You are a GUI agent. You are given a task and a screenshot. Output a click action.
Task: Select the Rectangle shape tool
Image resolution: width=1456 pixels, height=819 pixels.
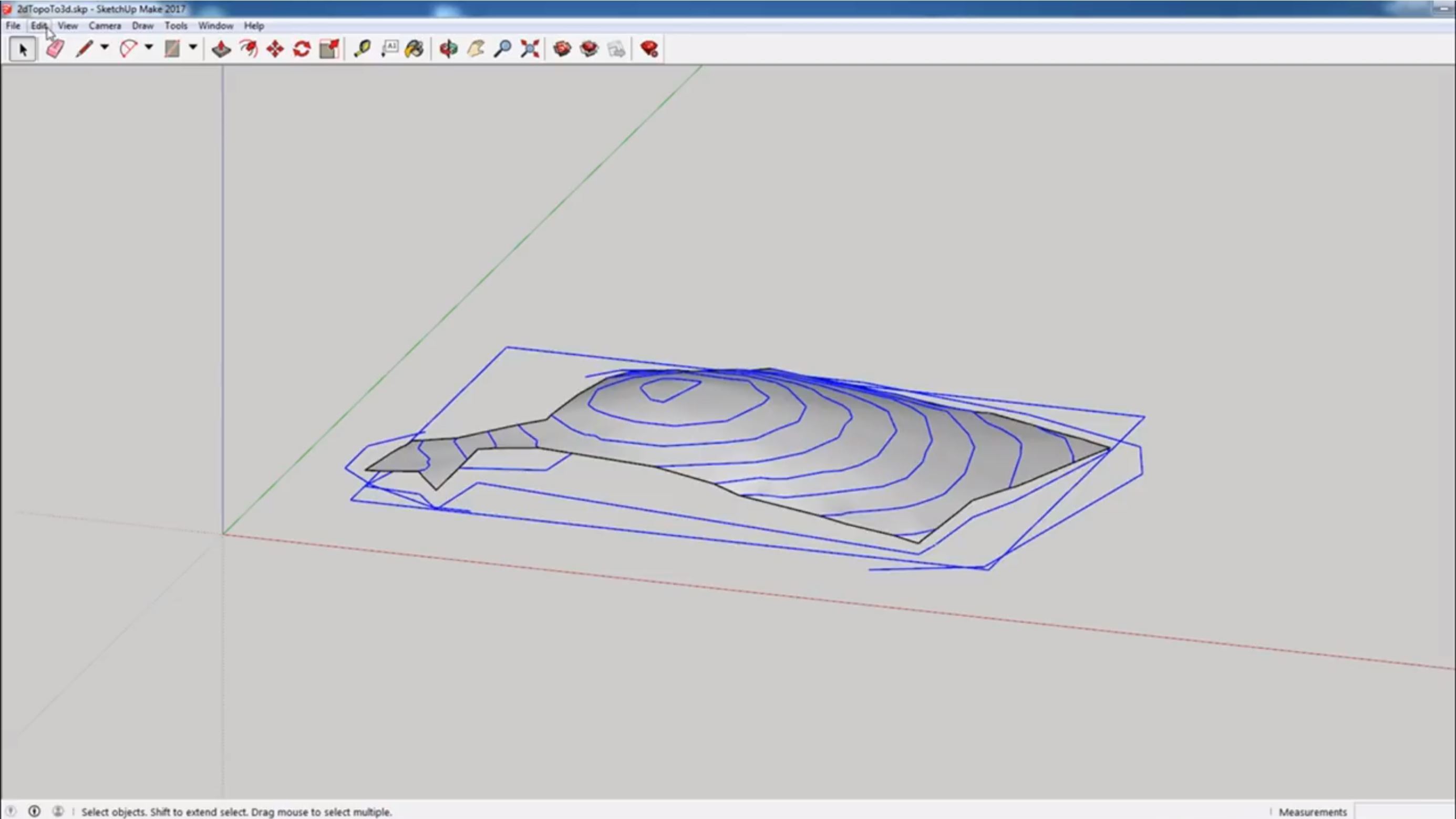pyautogui.click(x=172, y=49)
